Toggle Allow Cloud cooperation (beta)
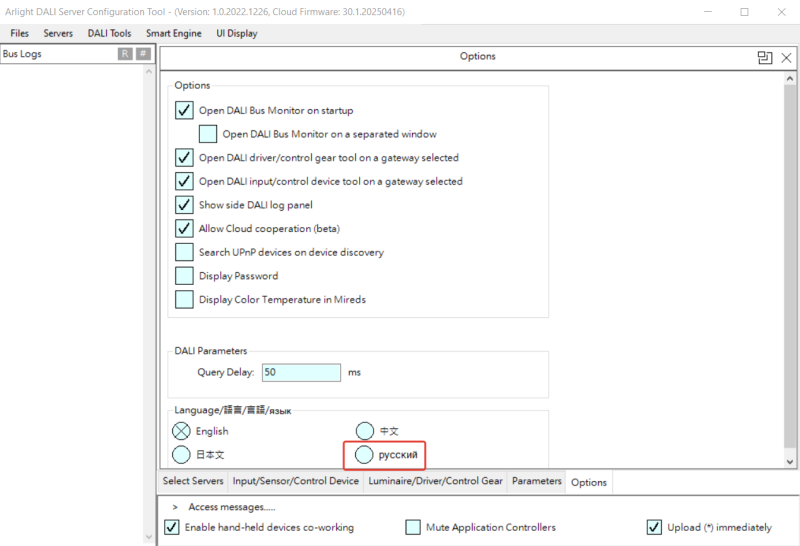 point(184,229)
